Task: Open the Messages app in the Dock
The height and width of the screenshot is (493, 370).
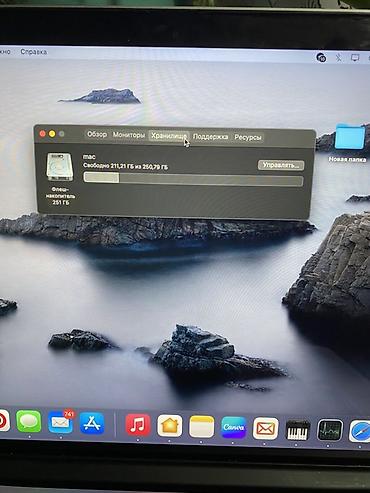Action: pos(29,422)
